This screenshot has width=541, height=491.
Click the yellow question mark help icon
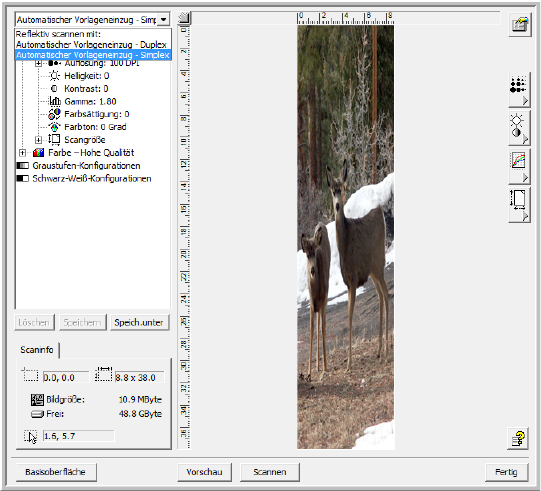click(518, 439)
